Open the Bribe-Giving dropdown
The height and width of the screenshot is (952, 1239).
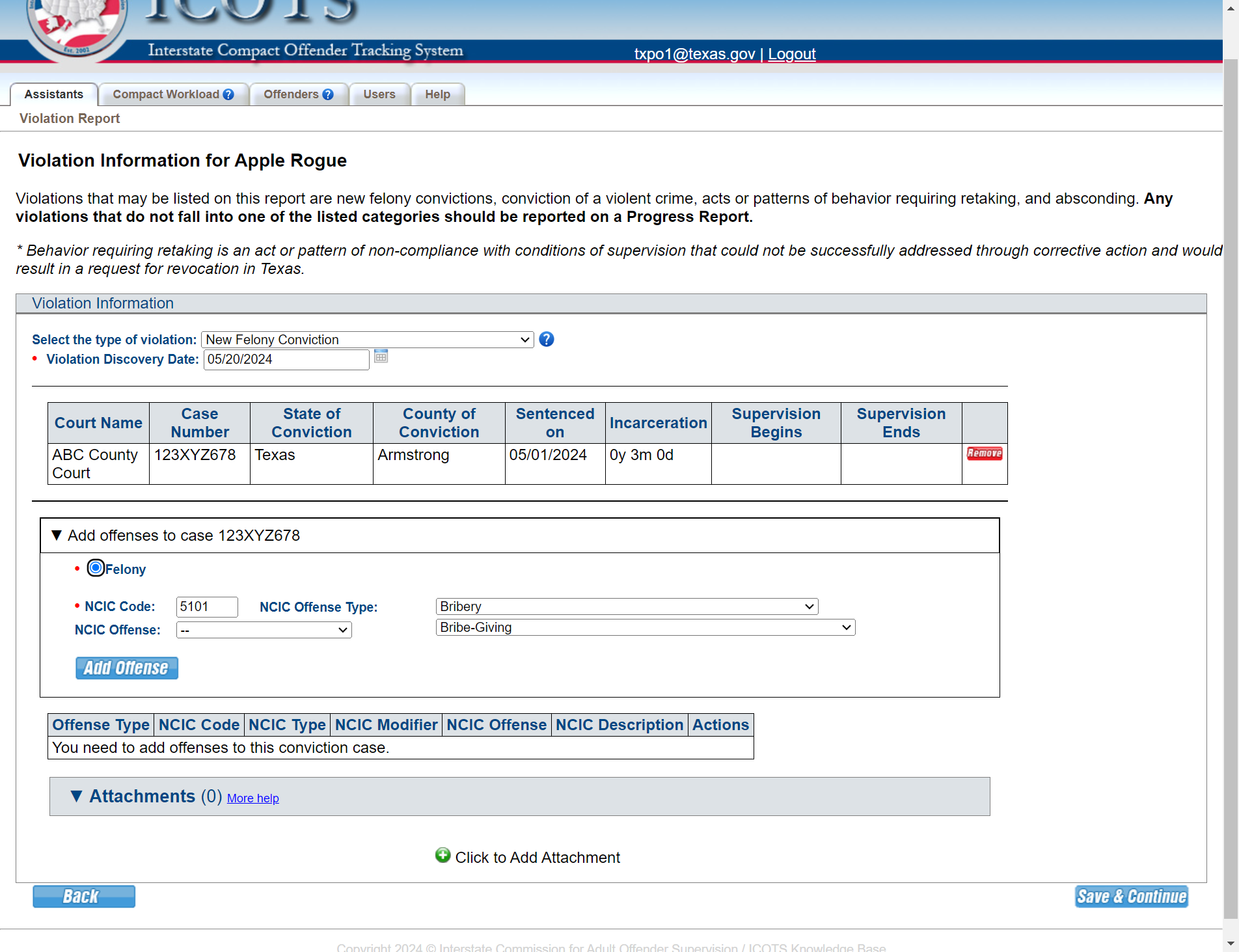646,627
